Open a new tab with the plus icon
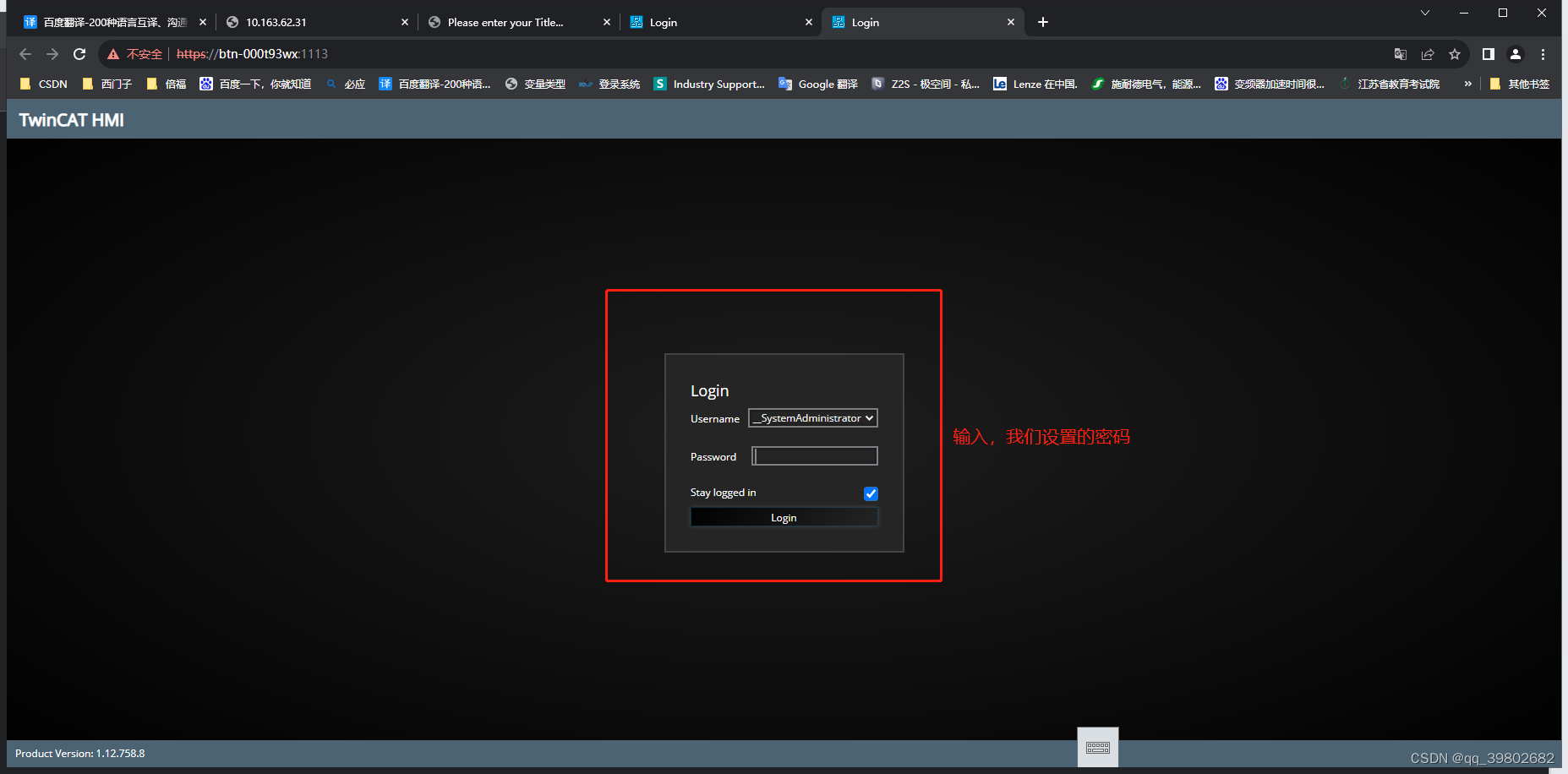 1042,22
